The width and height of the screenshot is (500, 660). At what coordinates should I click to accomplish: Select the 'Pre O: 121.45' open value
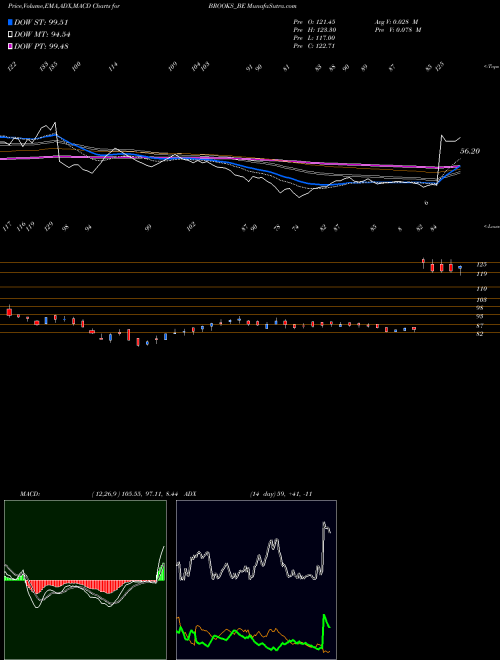click(x=314, y=22)
